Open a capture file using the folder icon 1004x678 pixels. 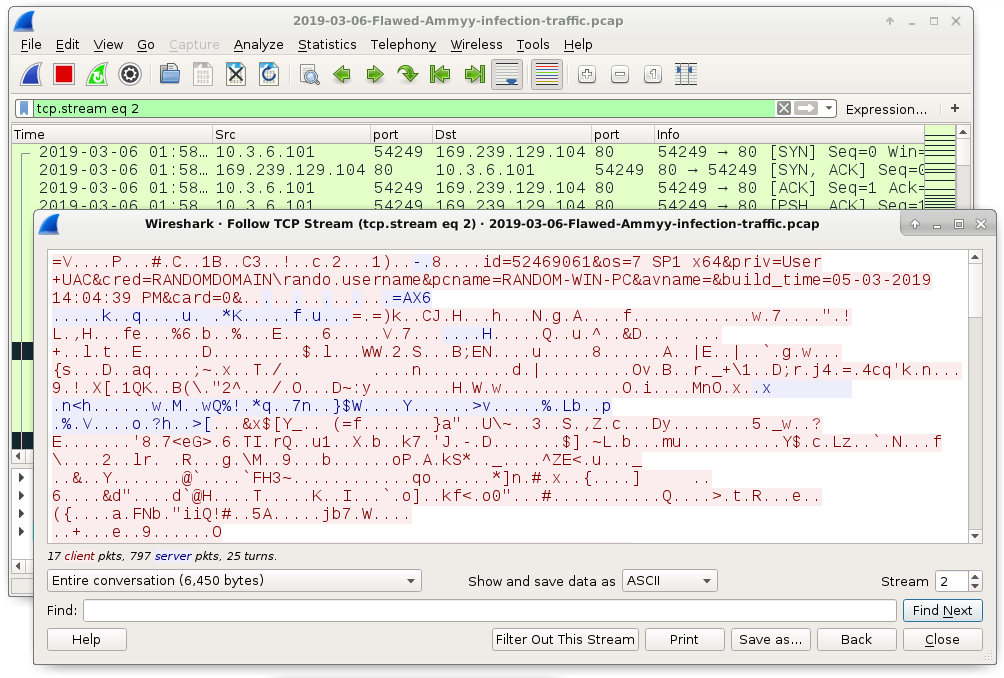click(x=170, y=74)
